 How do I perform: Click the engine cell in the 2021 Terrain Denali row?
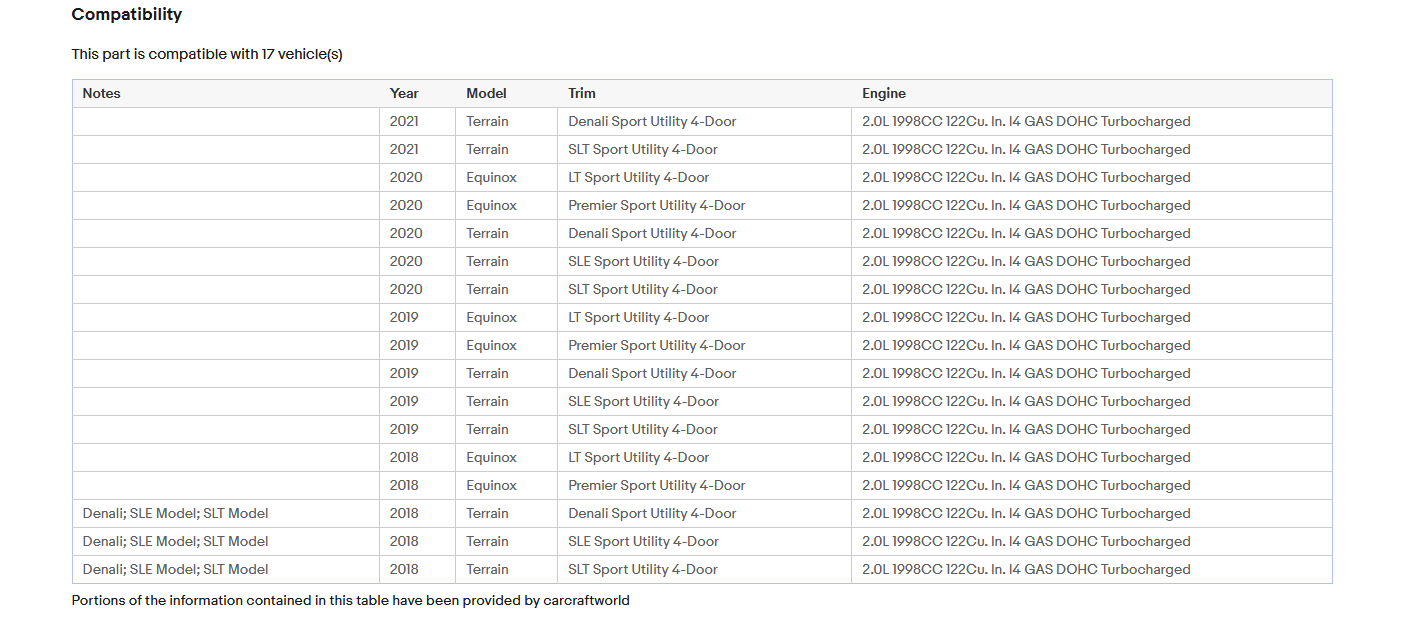(1026, 121)
